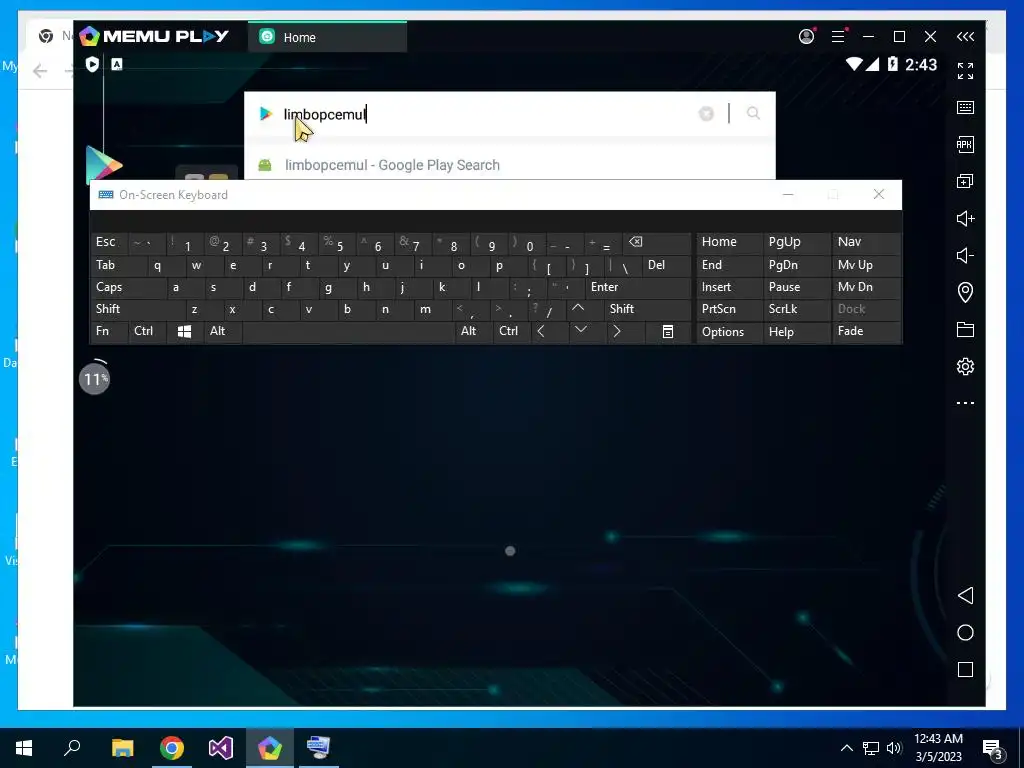Click the Fade key on on-screen keyboard
Screen dimensions: 1024x768
[867, 332]
